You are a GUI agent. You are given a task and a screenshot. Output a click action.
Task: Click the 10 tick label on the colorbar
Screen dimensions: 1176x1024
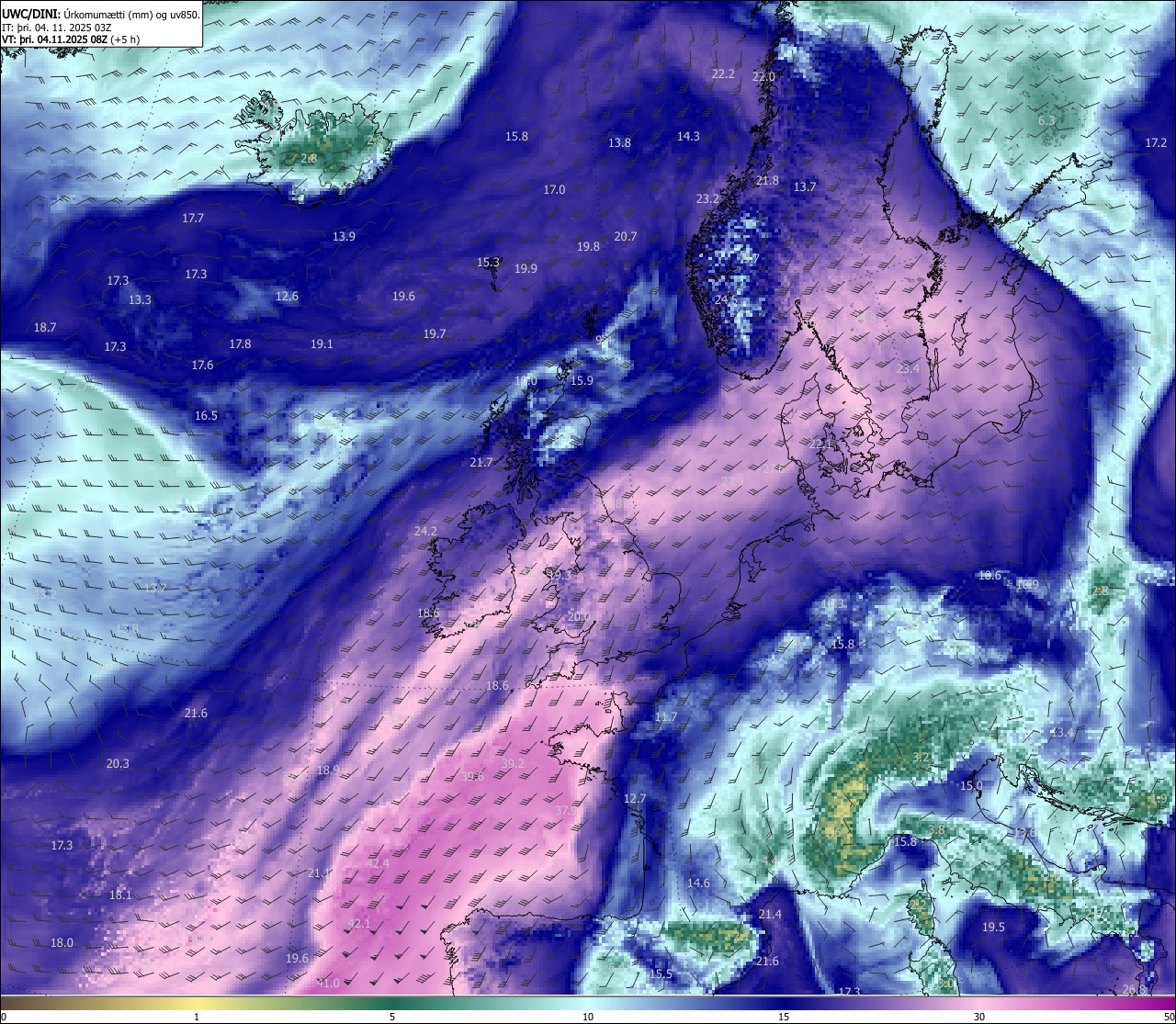[588, 1017]
